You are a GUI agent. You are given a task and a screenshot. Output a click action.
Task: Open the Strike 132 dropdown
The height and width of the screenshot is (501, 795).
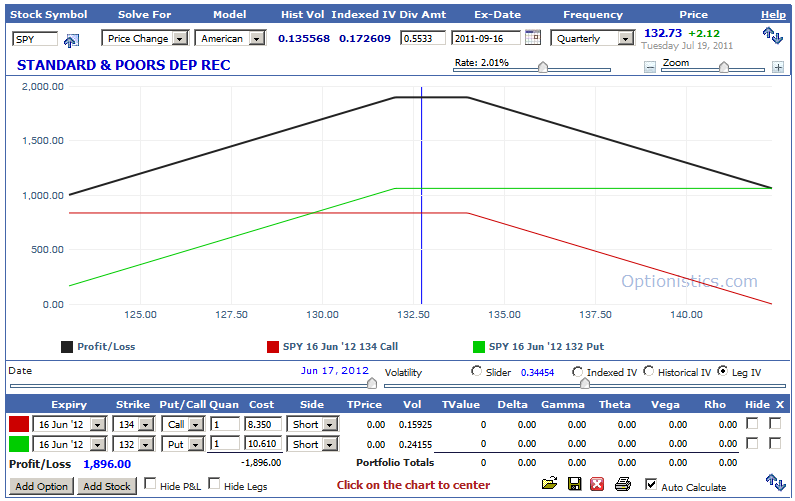point(133,444)
